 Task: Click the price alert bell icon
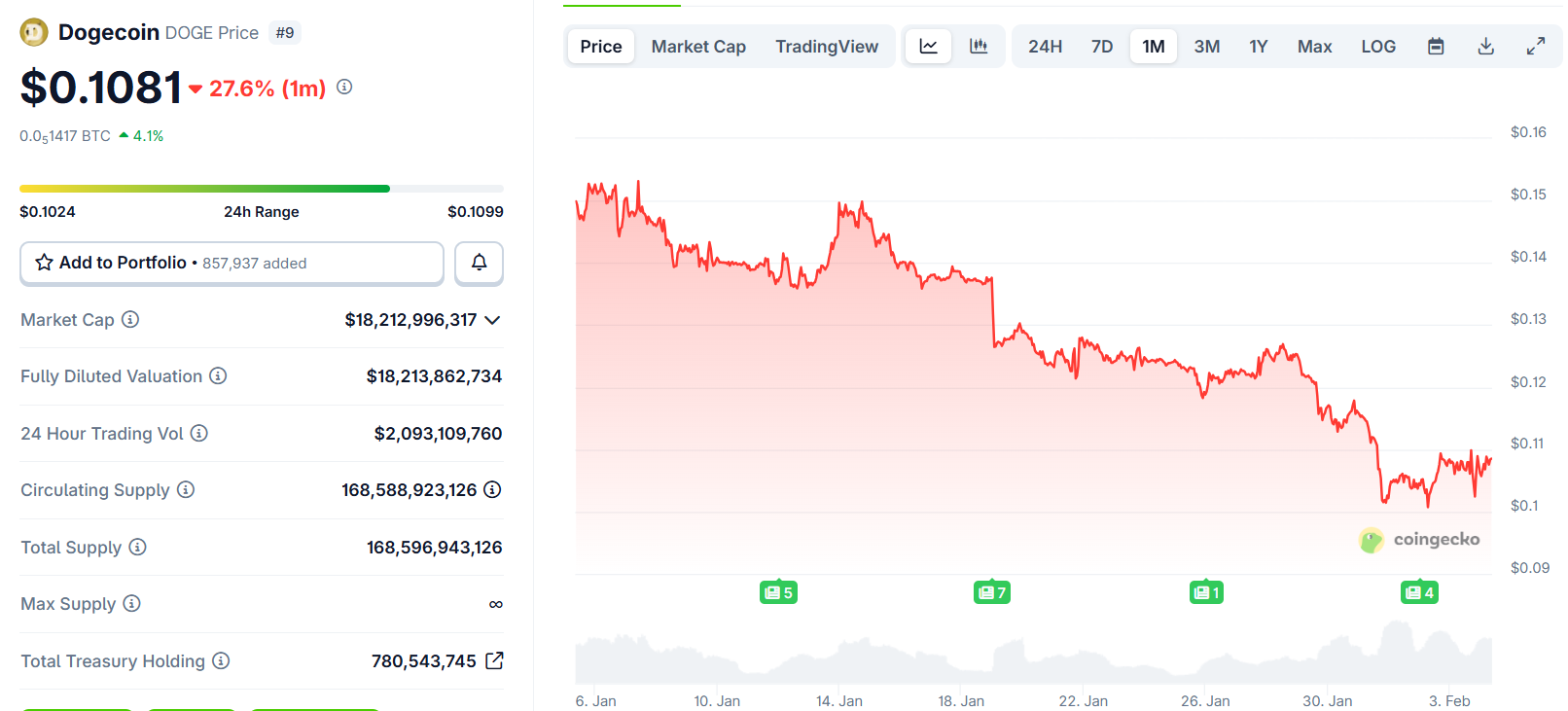479,263
